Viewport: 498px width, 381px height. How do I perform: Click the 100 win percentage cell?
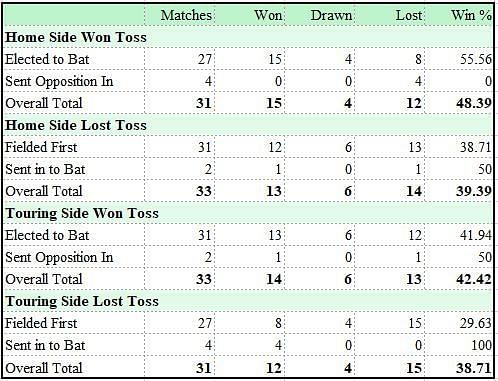[x=481, y=345]
